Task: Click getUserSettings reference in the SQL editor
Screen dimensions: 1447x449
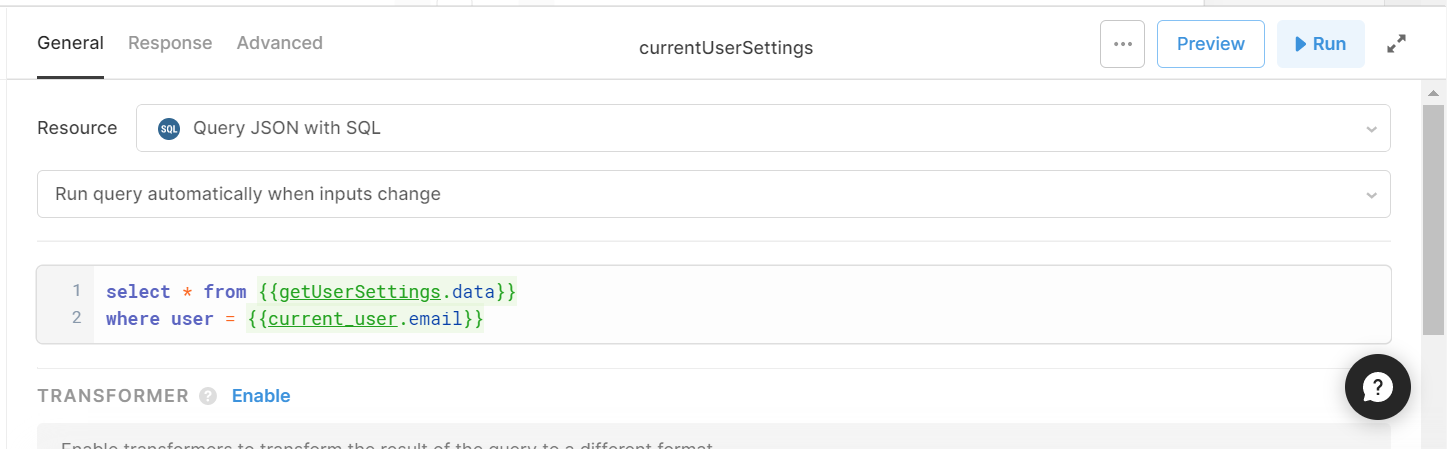Action: [x=360, y=292]
